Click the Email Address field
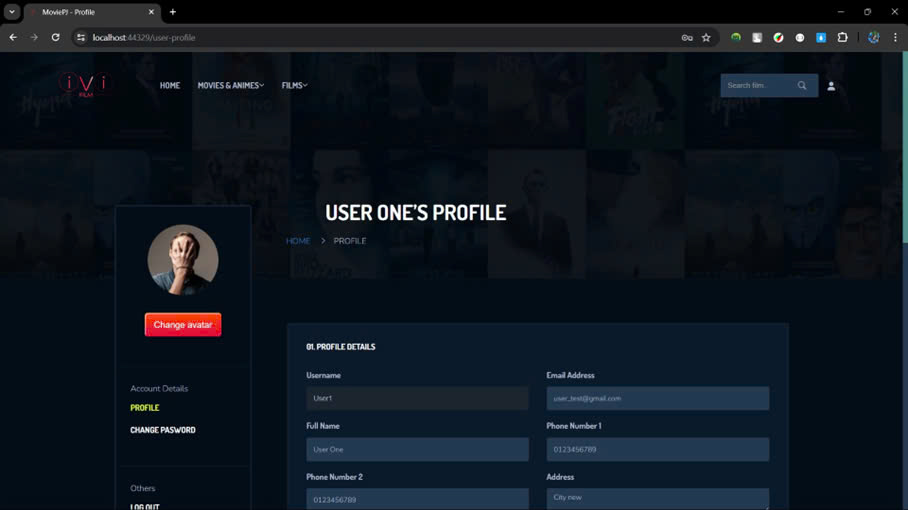 [658, 398]
